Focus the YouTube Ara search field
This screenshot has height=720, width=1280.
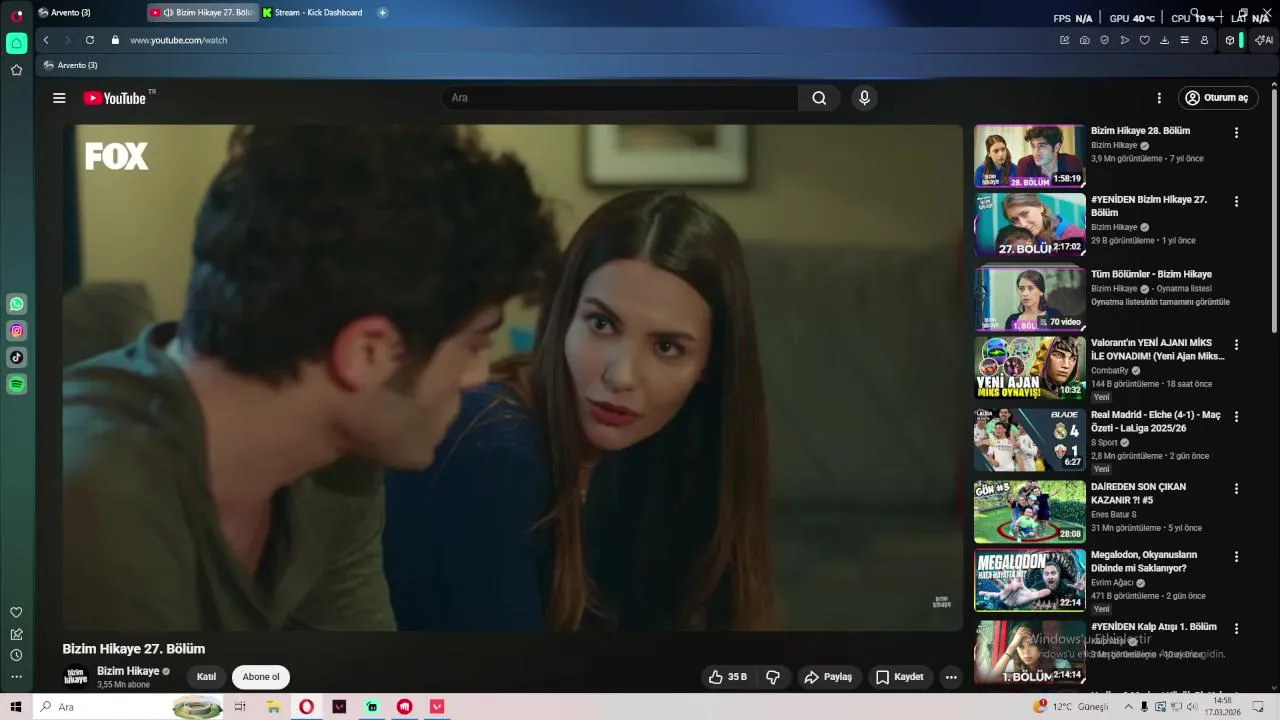click(620, 98)
